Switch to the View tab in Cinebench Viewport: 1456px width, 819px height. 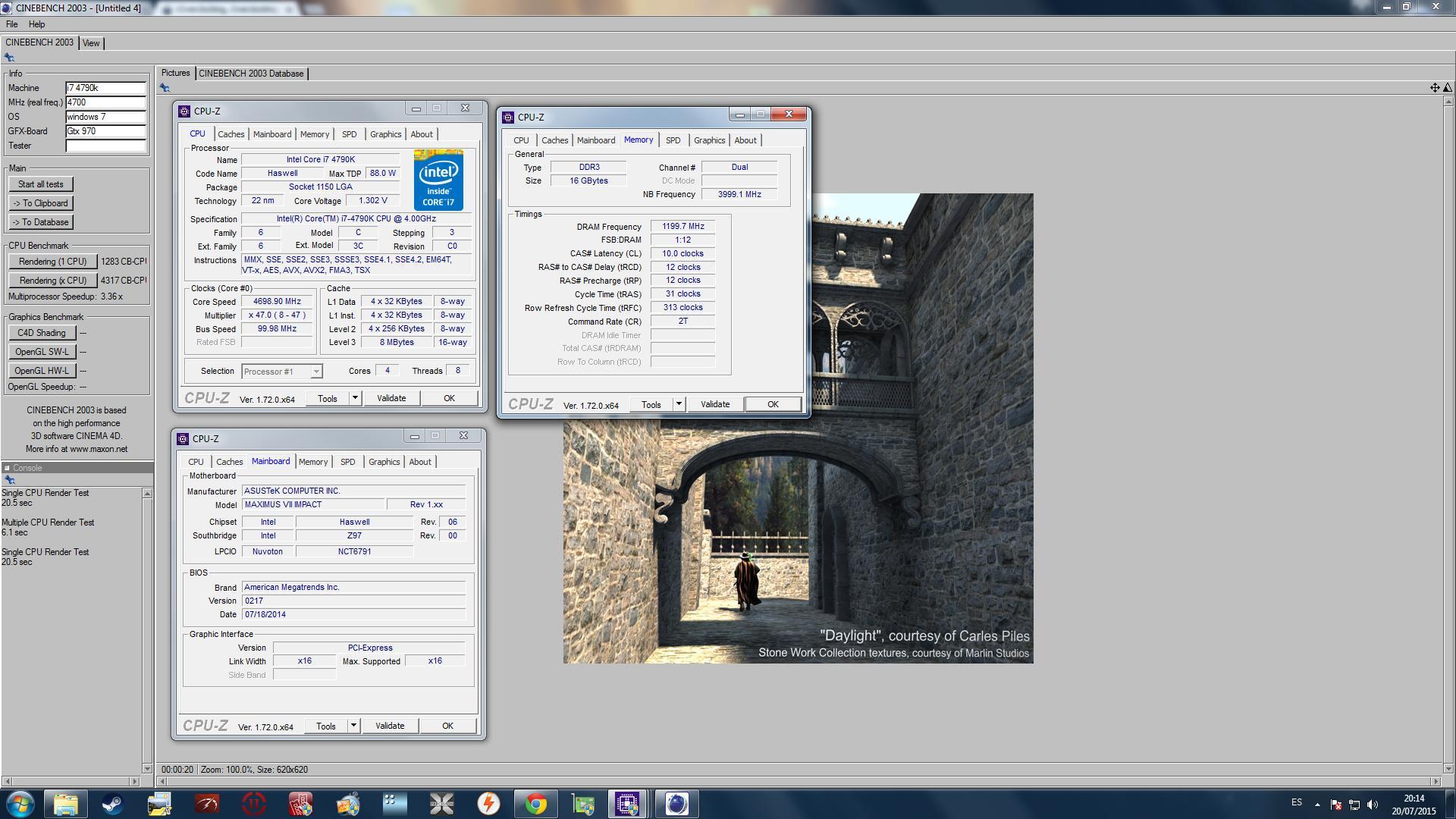[91, 43]
